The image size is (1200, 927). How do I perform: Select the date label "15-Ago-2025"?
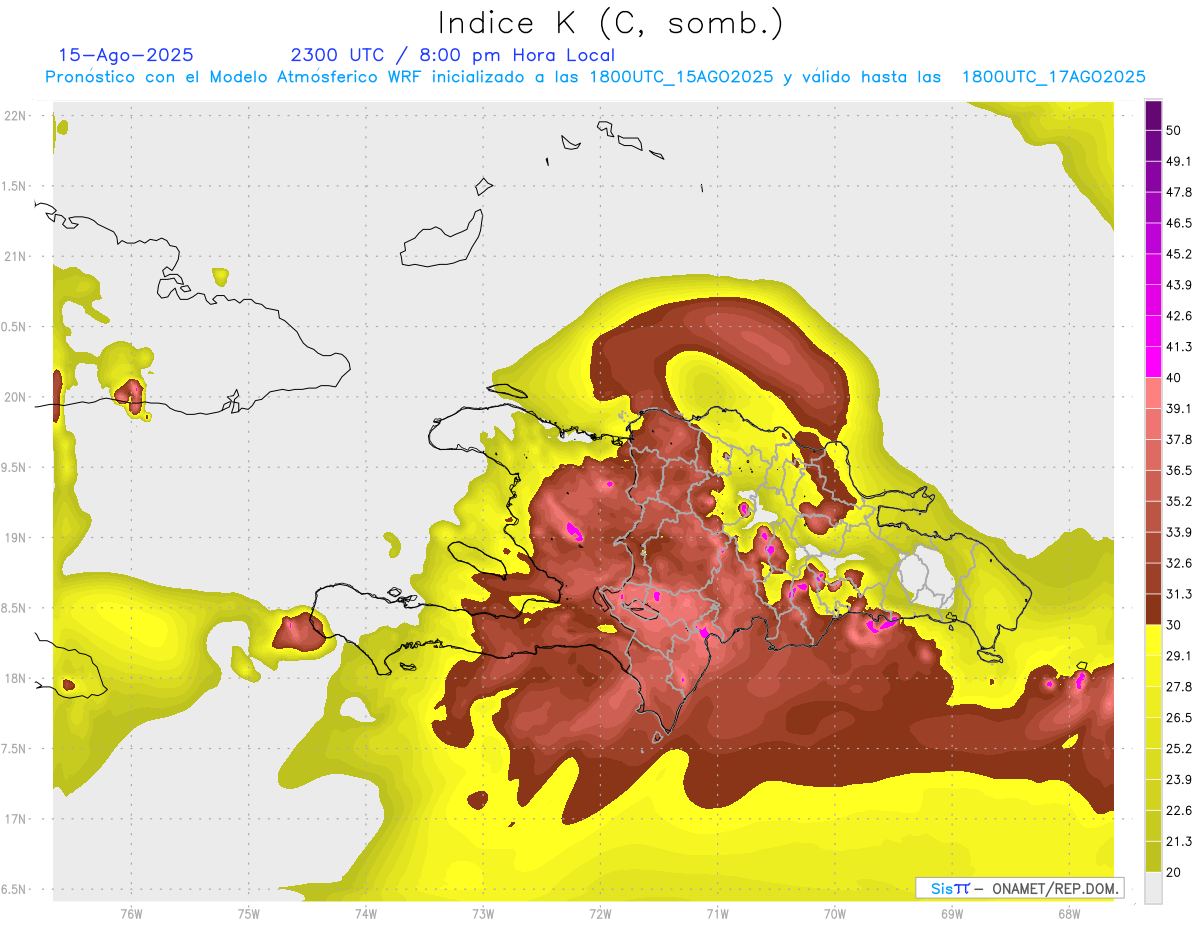126,55
